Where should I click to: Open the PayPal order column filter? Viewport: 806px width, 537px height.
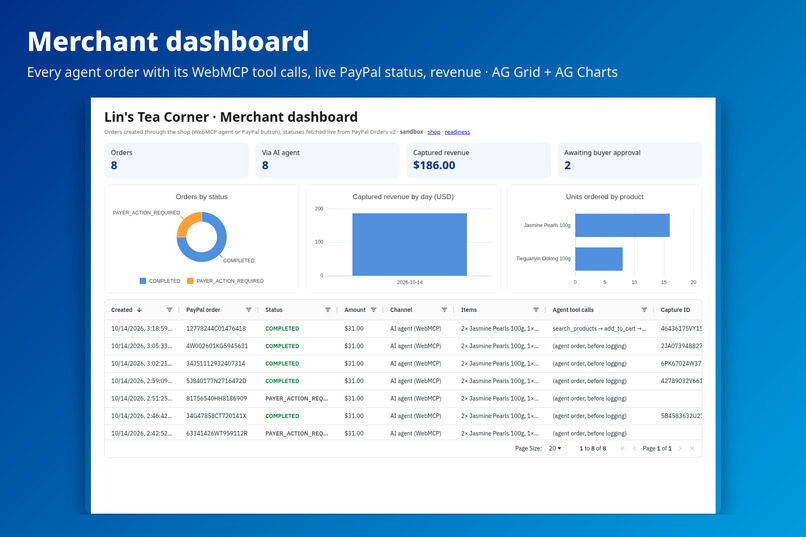click(x=248, y=310)
